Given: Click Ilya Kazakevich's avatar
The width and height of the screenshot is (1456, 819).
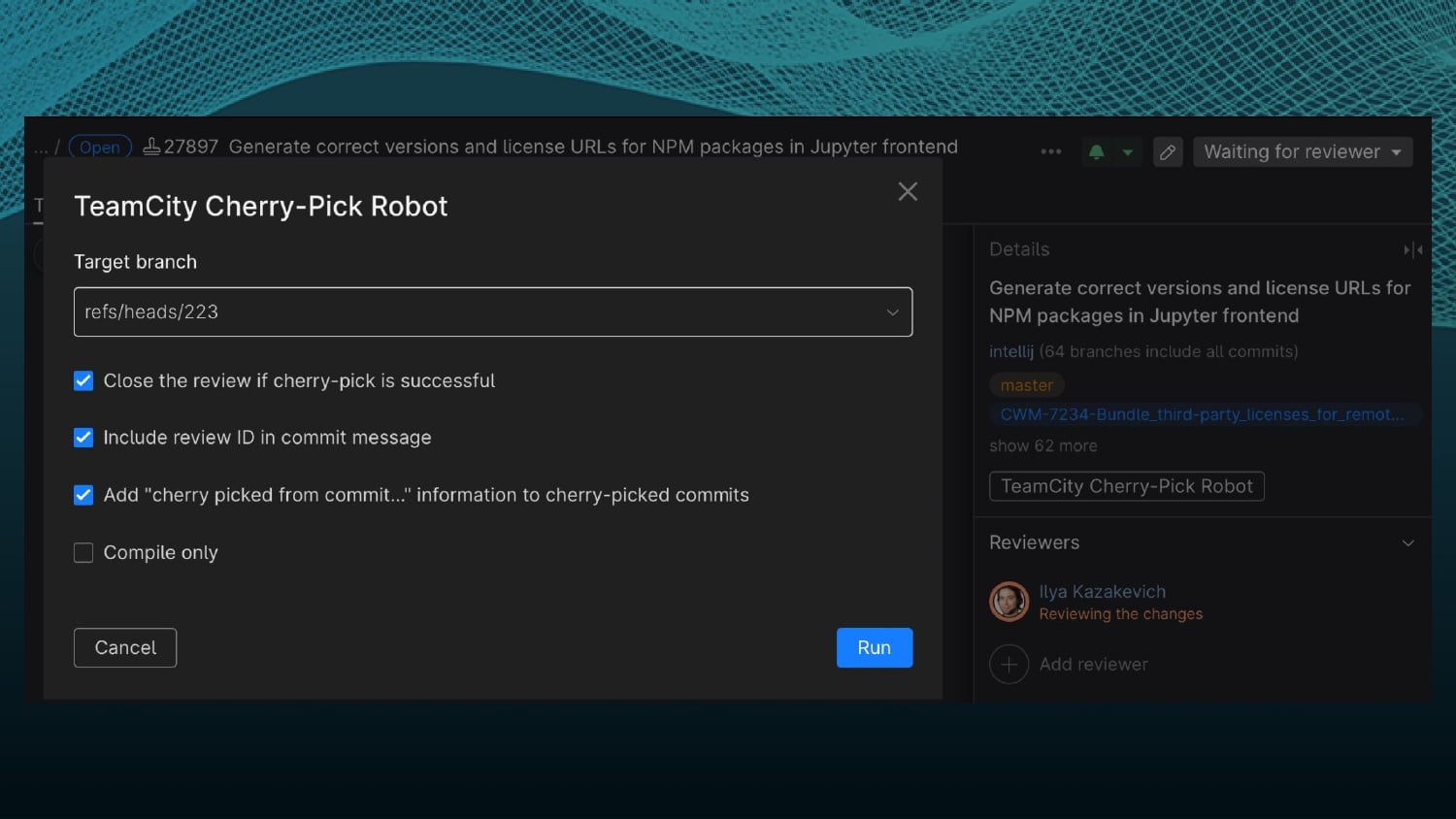Looking at the screenshot, I should pos(1009,602).
